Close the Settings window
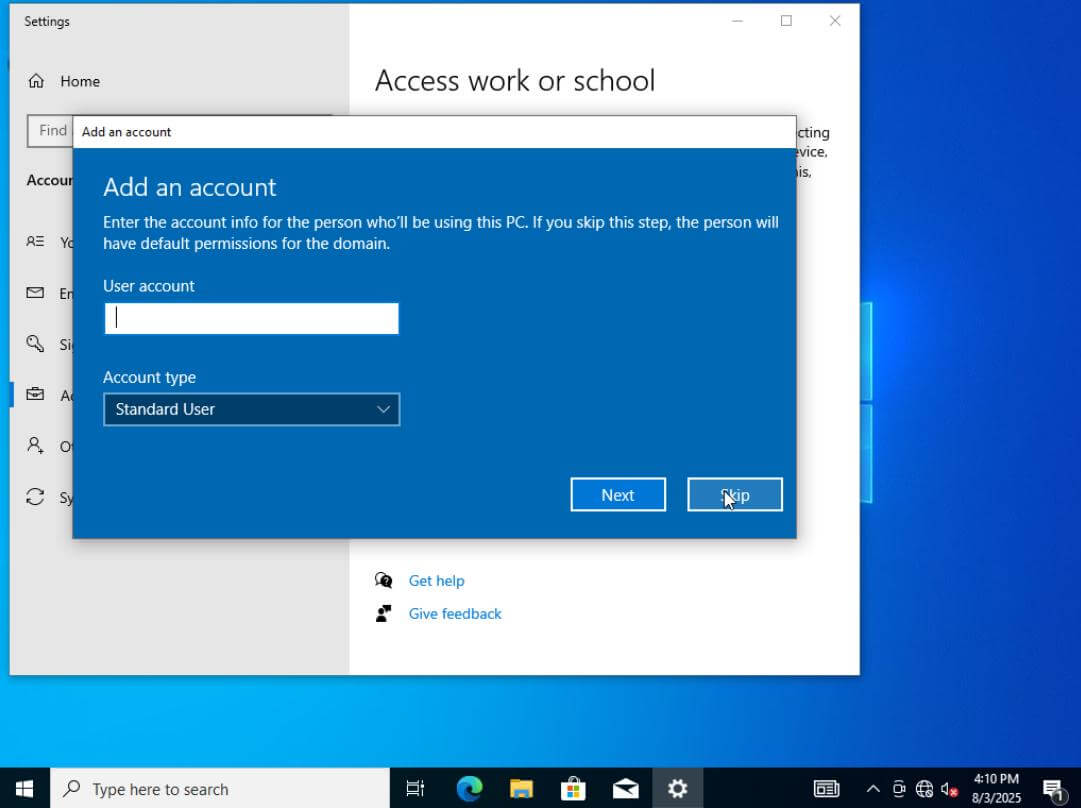This screenshot has width=1081, height=808. coord(835,21)
